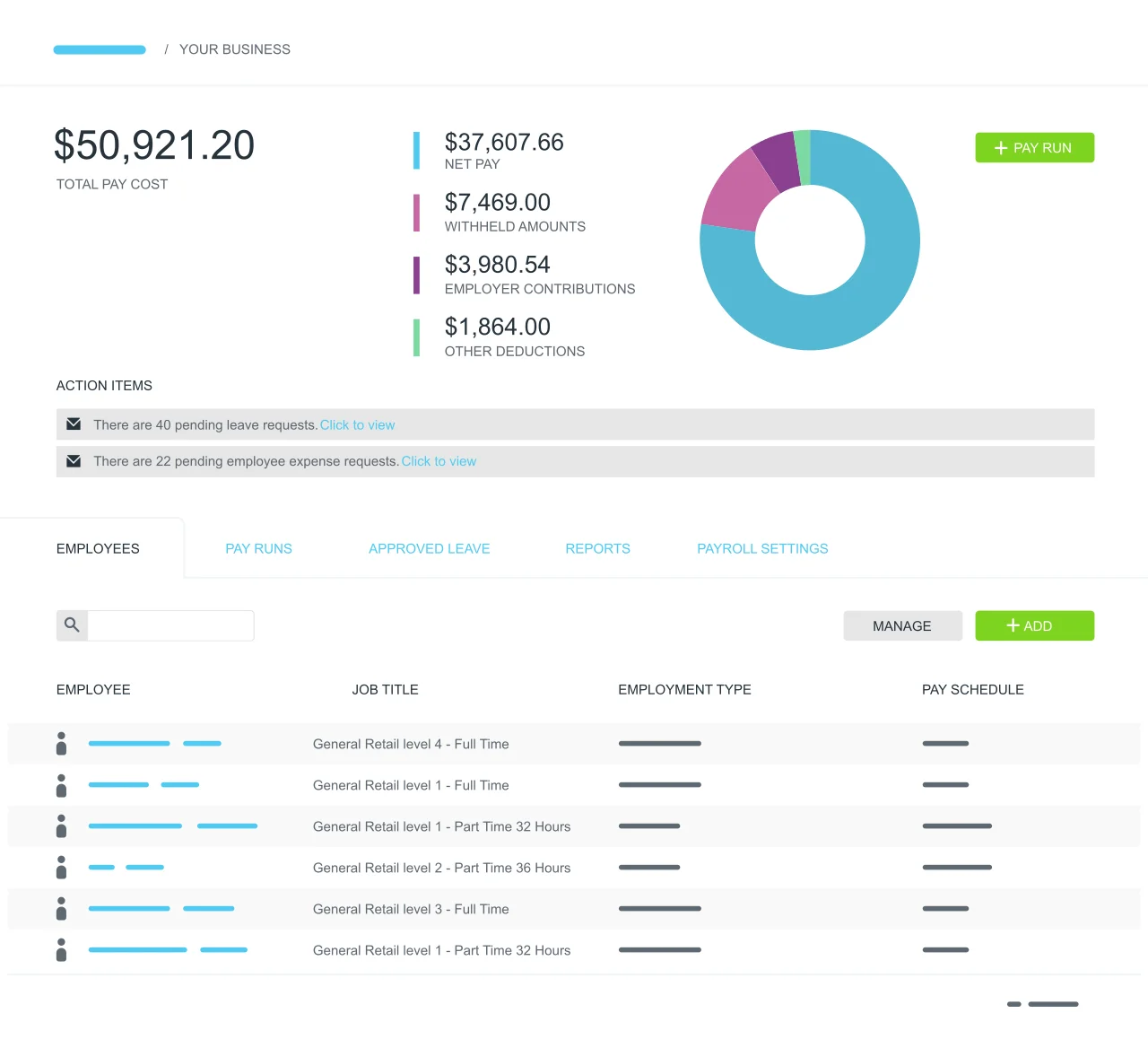The width and height of the screenshot is (1148, 1048).
Task: Click the MANAGE button
Action: click(x=902, y=625)
